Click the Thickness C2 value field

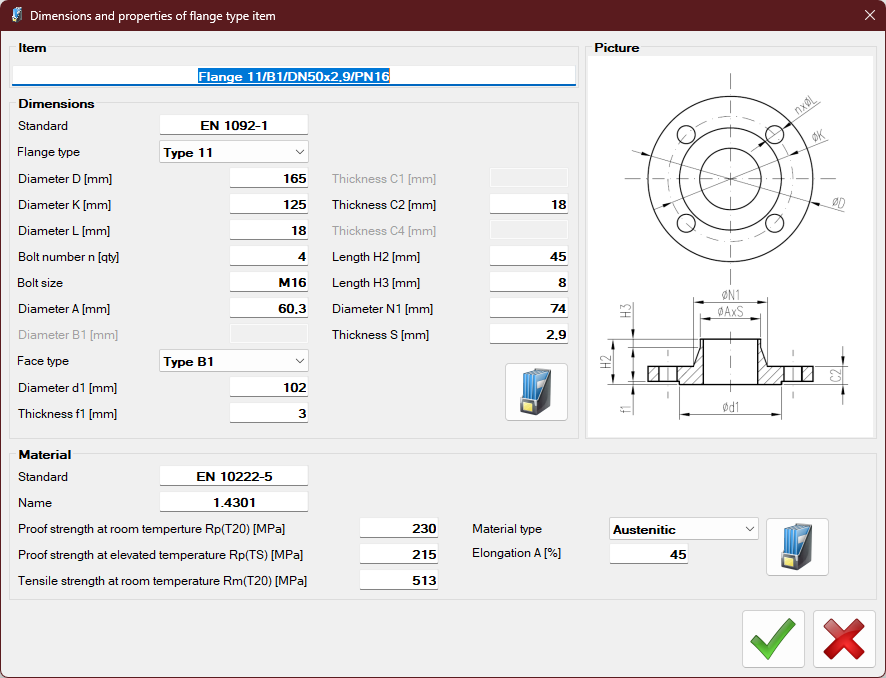coord(528,205)
